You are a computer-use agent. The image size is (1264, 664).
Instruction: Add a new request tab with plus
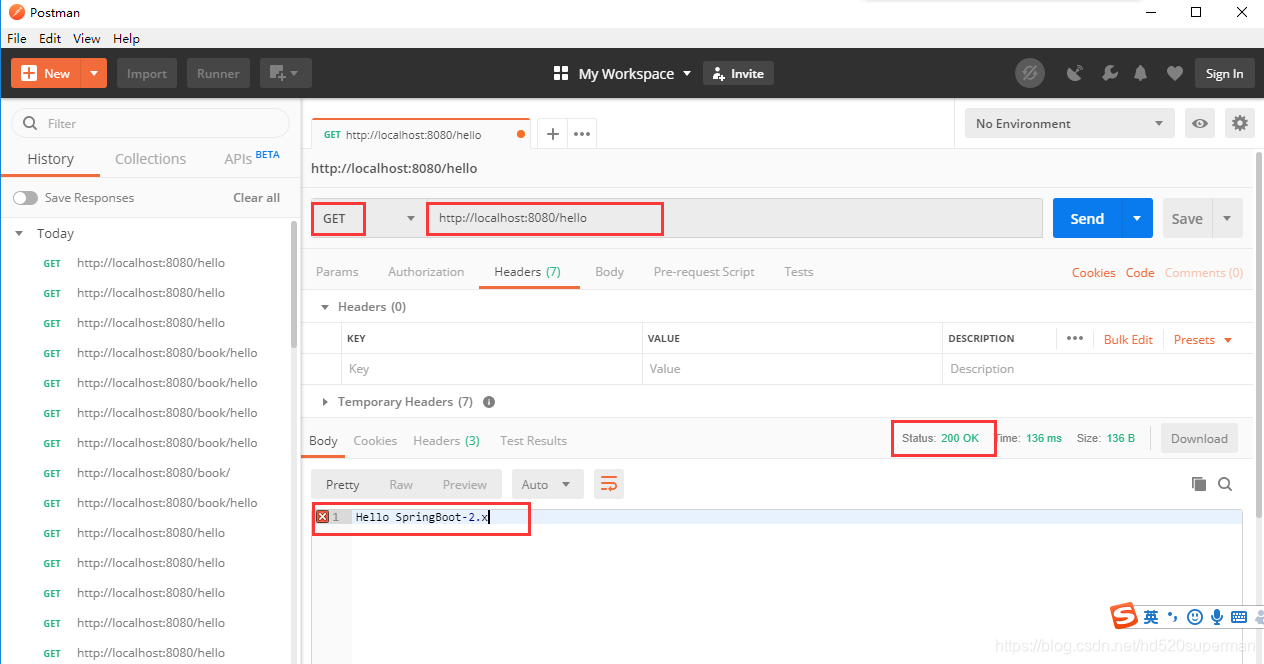coord(553,134)
